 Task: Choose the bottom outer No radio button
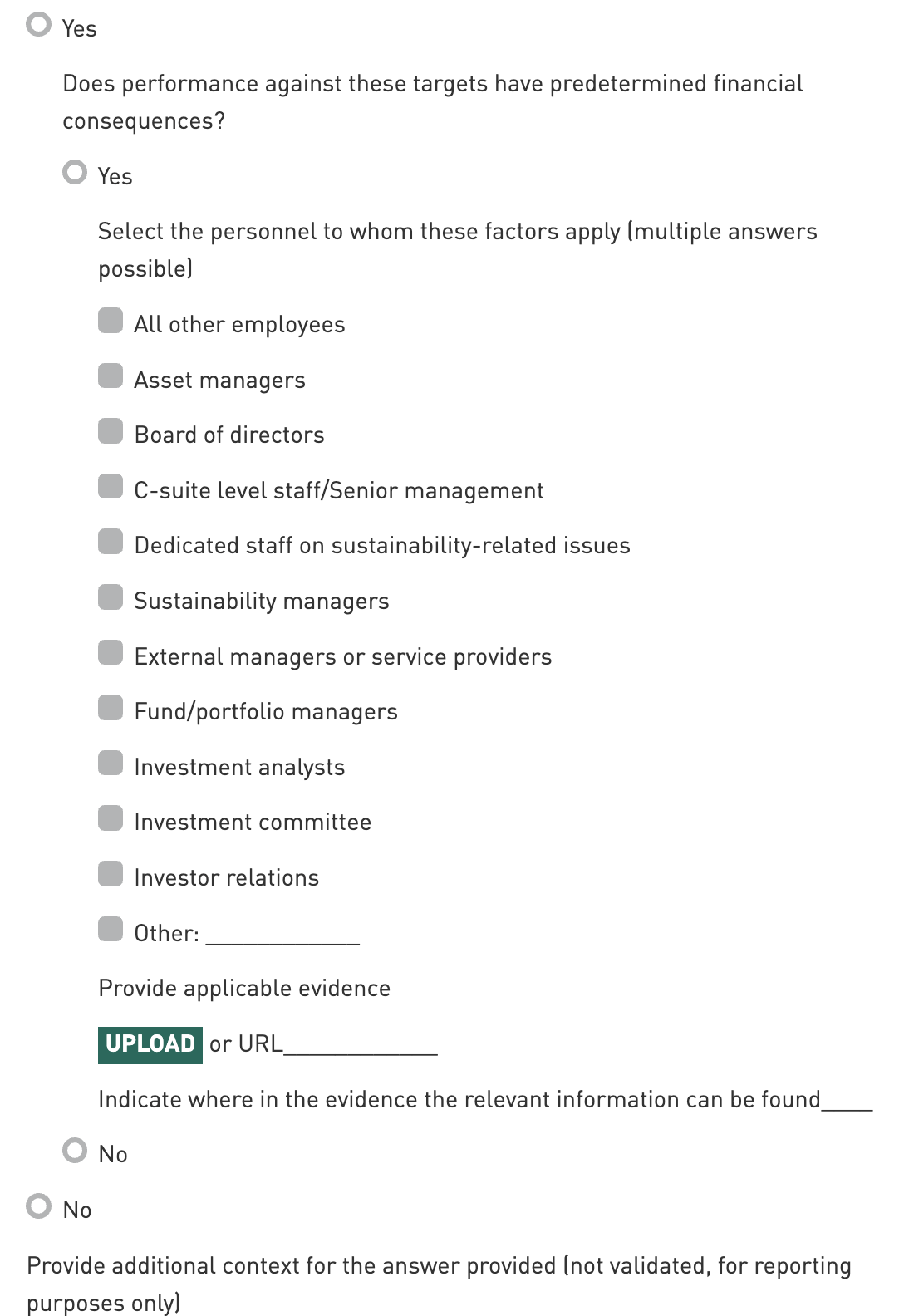tap(38, 1206)
